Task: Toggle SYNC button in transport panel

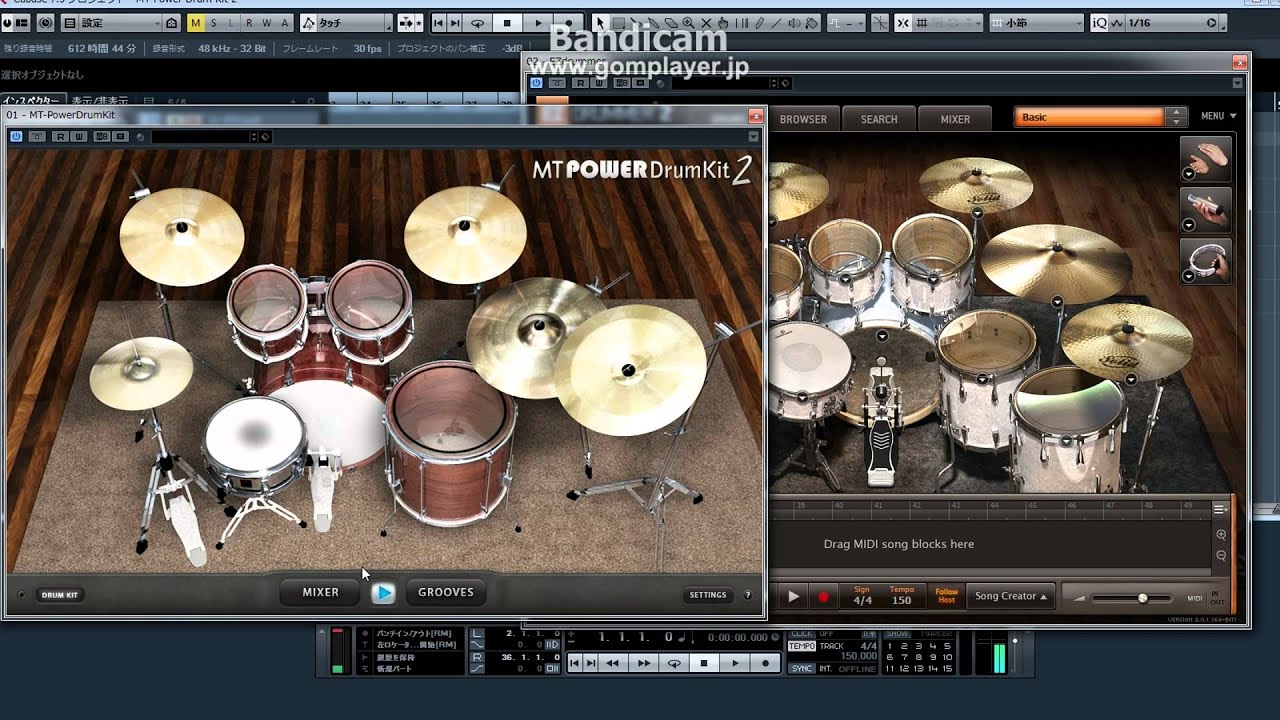Action: click(x=801, y=668)
